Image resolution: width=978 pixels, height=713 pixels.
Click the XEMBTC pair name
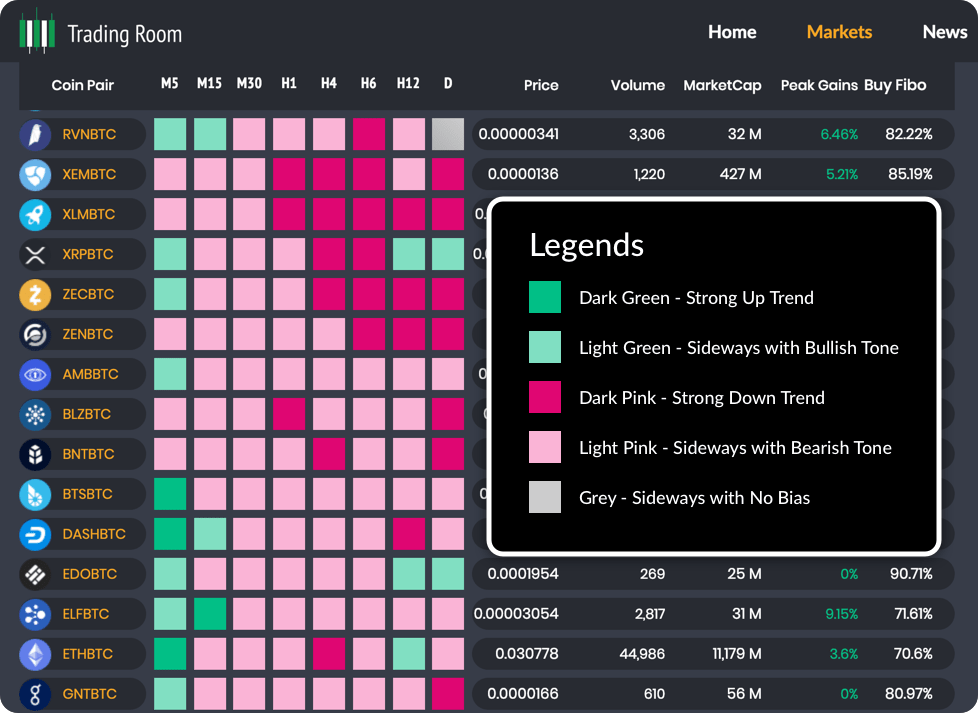pos(89,174)
